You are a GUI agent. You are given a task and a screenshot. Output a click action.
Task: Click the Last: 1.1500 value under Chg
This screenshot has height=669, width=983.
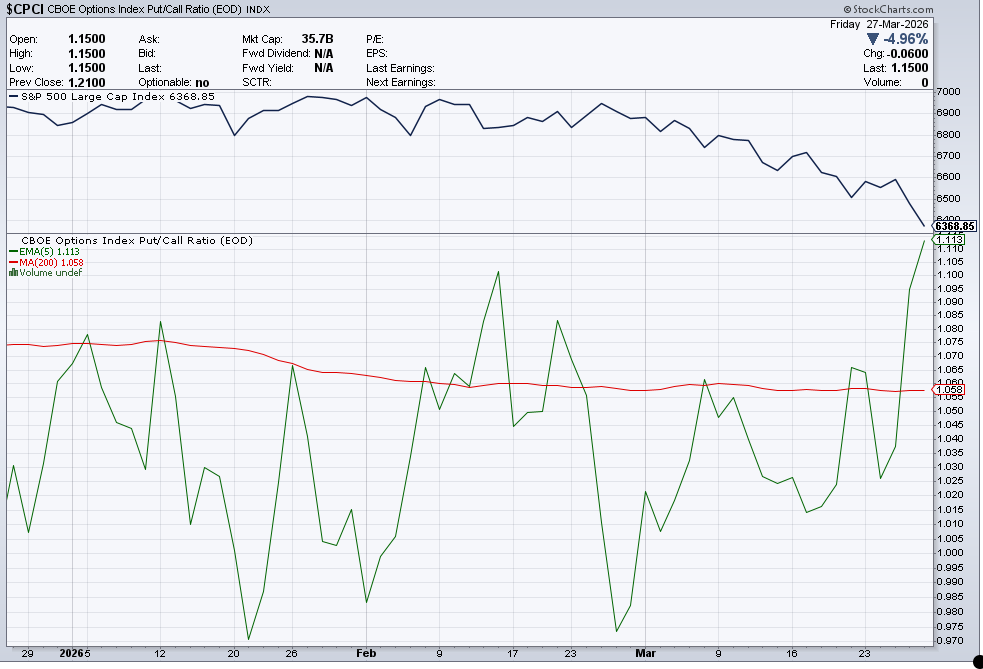896,68
